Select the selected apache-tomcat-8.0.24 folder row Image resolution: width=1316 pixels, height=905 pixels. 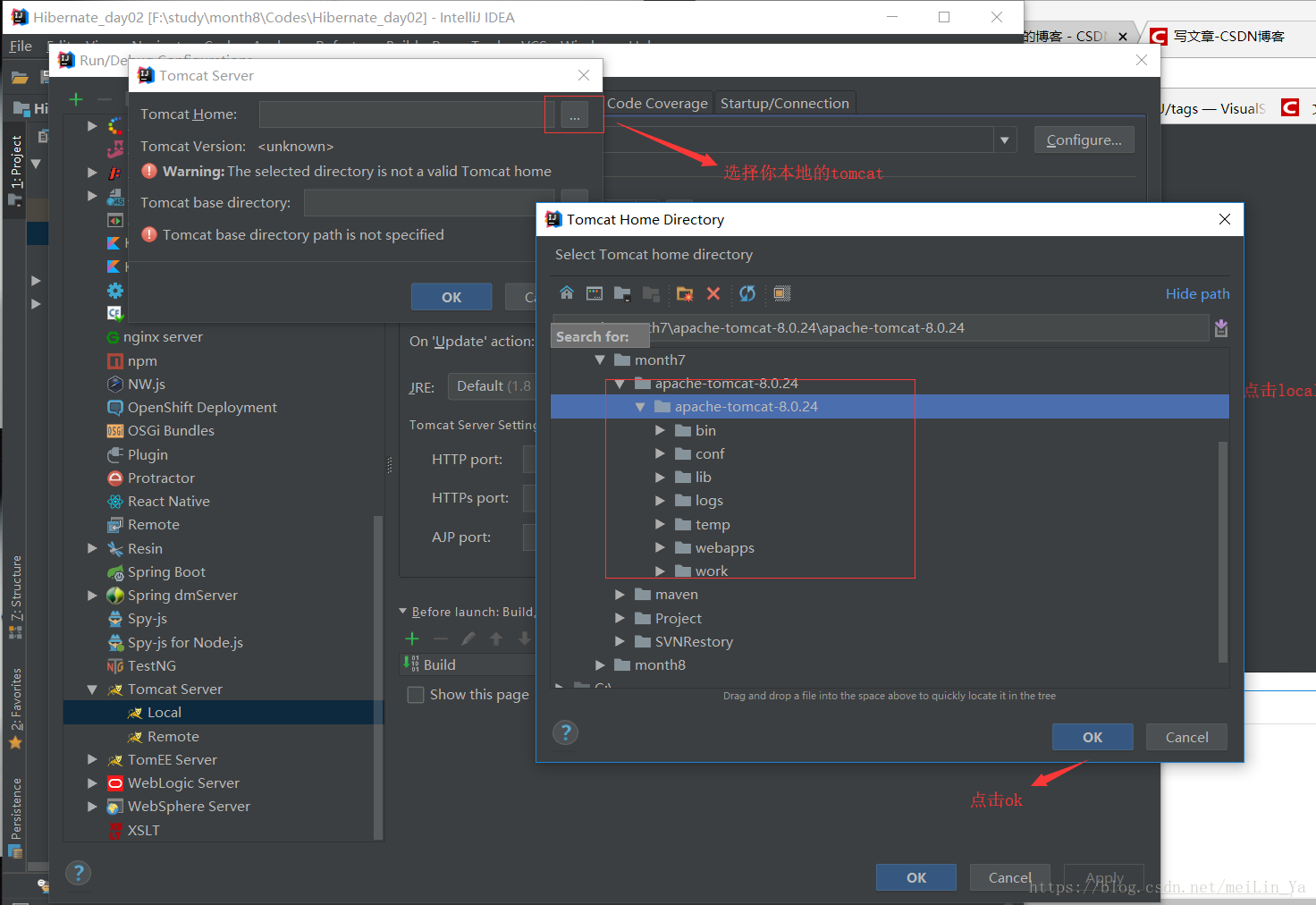[x=890, y=407]
